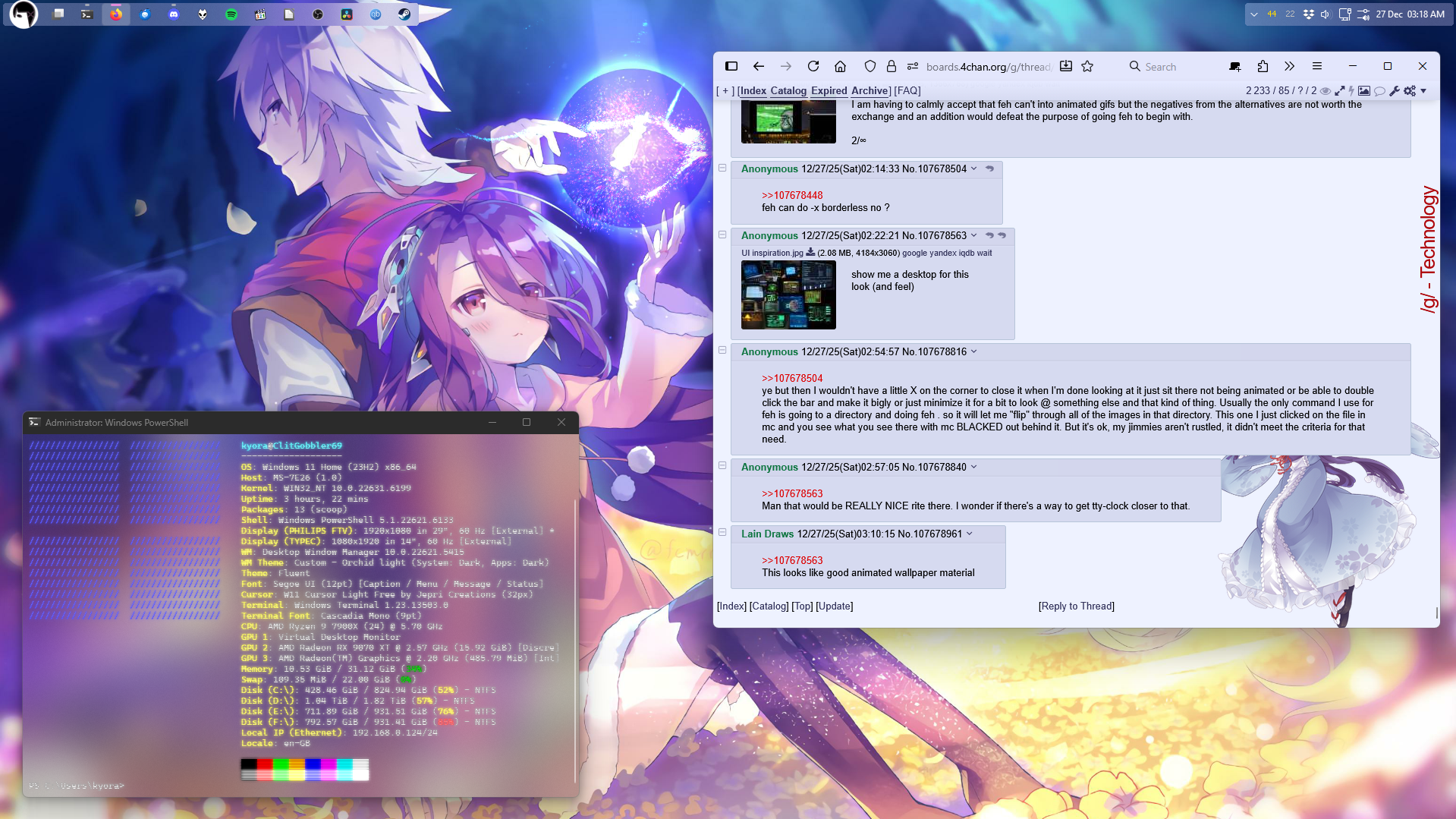The width and height of the screenshot is (1456, 819).
Task: Go to the Firefox home page
Action: coord(840,67)
